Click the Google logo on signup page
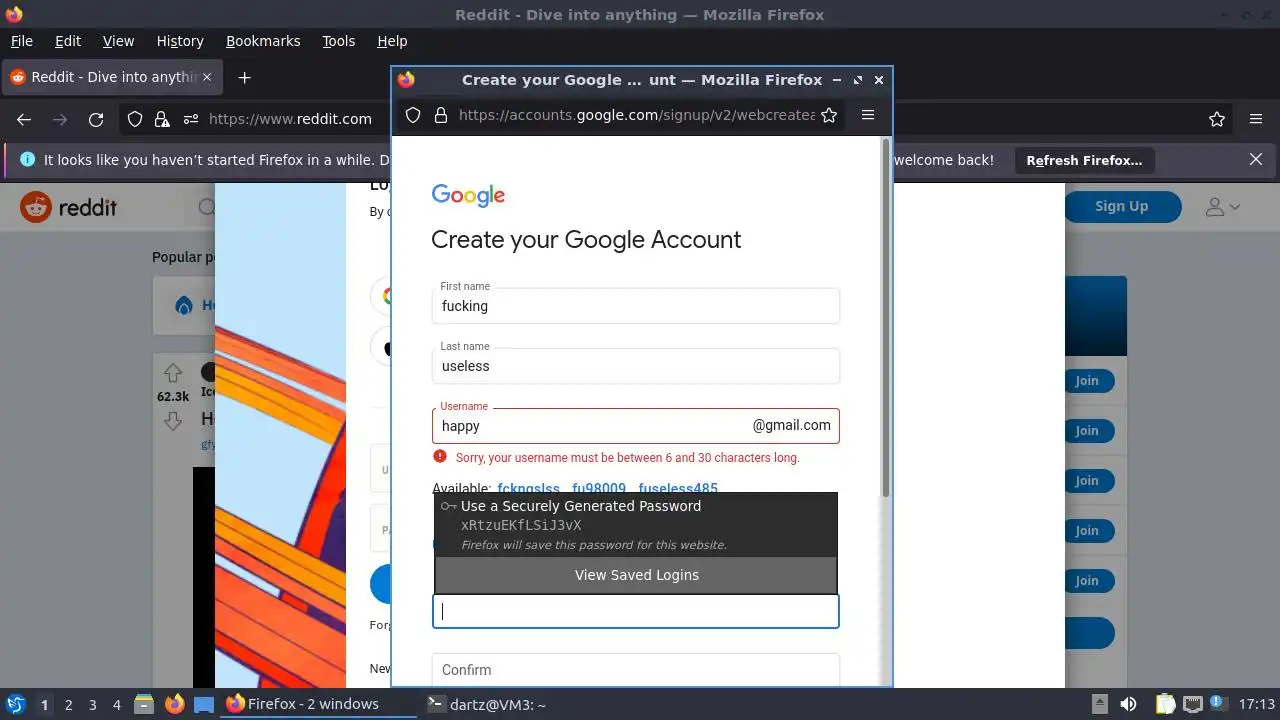This screenshot has width=1280, height=720. (468, 195)
